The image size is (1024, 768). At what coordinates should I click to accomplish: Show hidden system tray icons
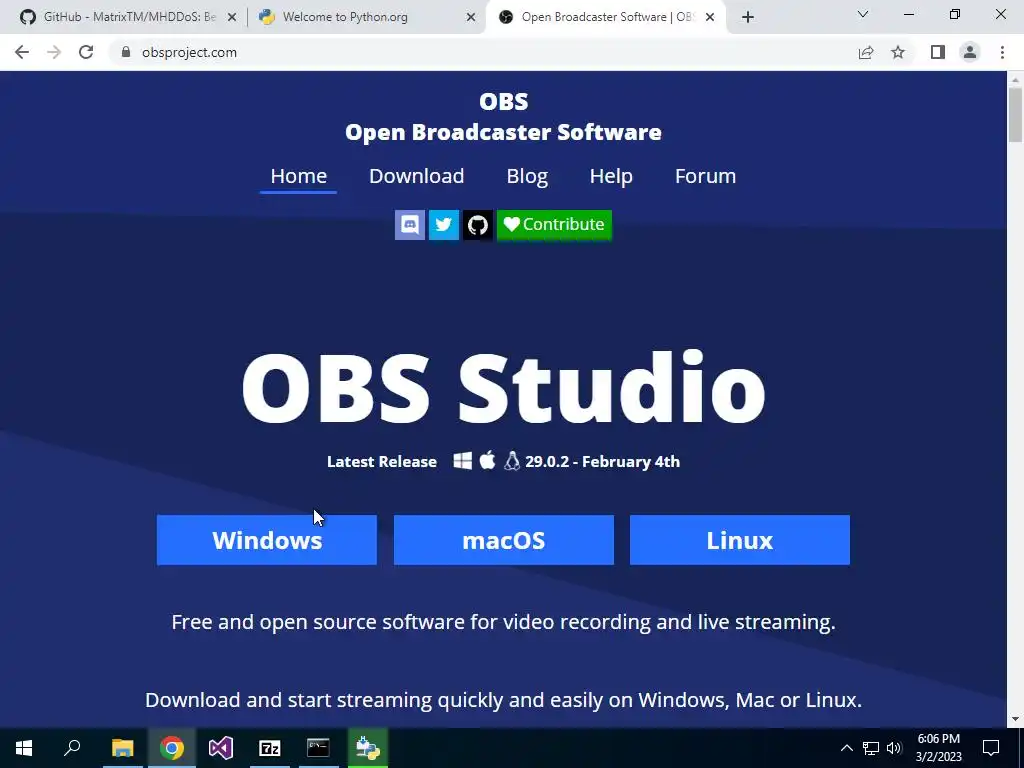846,748
